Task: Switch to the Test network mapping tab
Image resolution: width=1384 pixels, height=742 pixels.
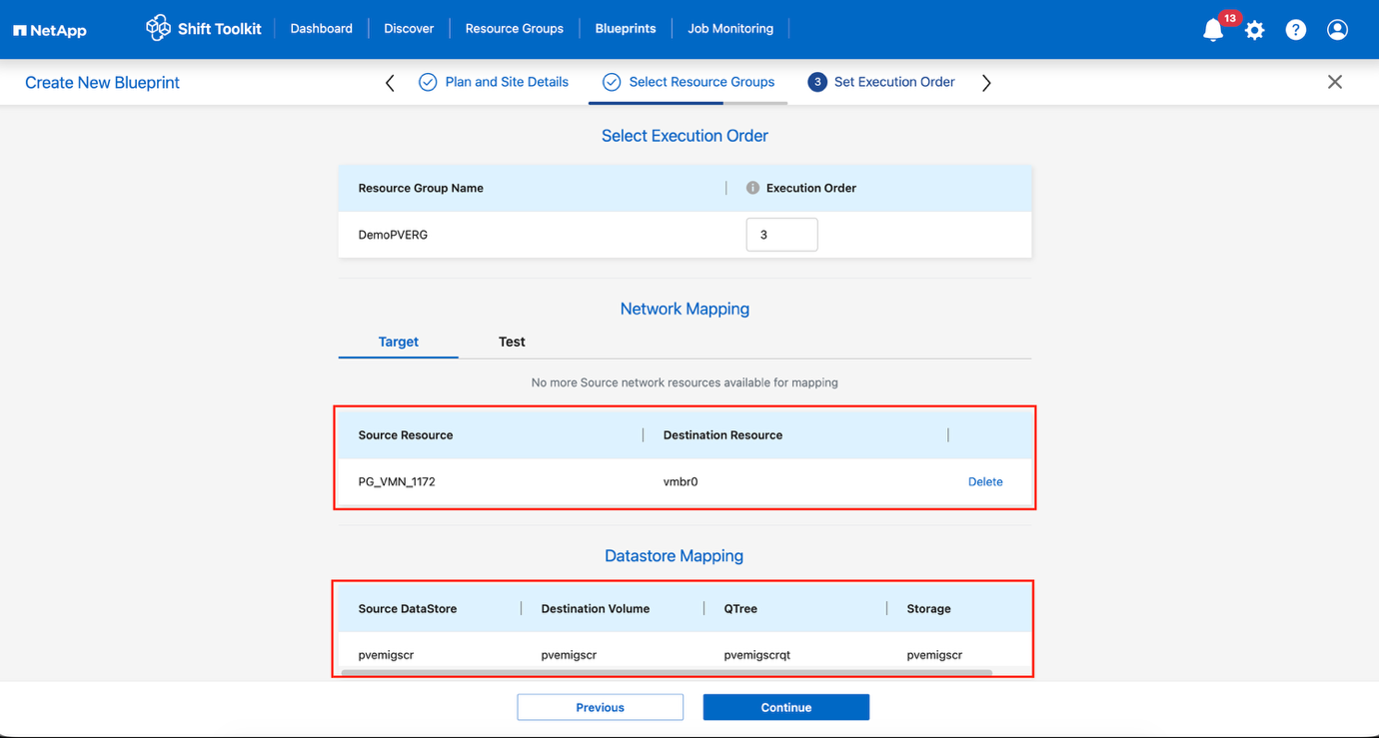Action: [511, 342]
